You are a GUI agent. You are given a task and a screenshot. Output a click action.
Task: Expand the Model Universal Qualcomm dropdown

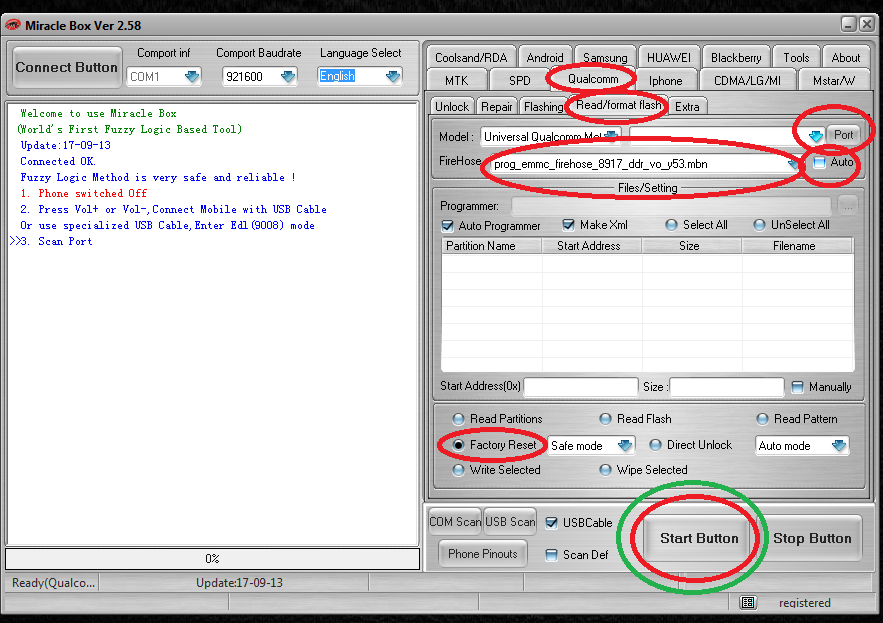[x=610, y=136]
